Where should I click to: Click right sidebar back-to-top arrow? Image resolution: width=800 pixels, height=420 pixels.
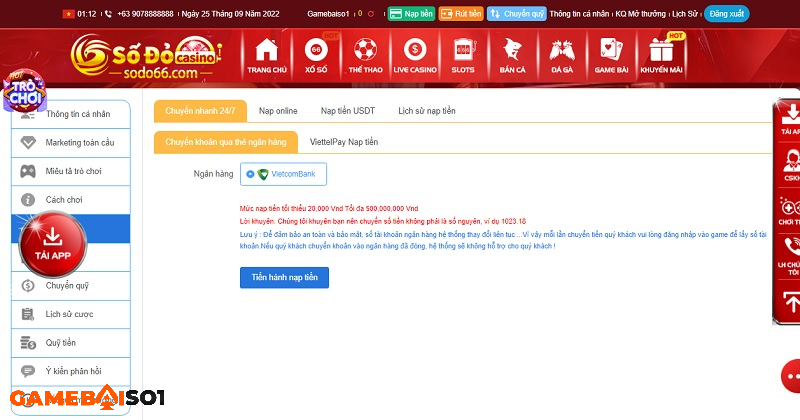click(791, 303)
